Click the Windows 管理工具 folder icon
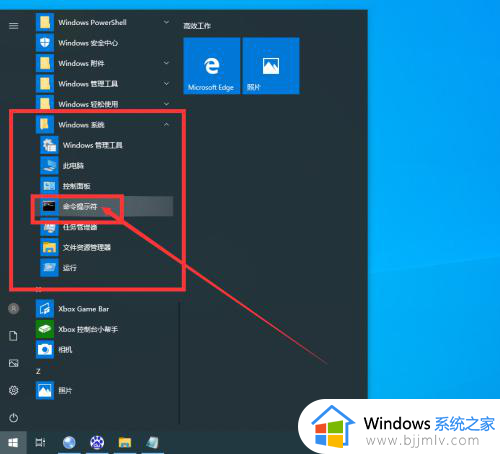Image resolution: width=500 pixels, height=454 pixels. point(45,83)
